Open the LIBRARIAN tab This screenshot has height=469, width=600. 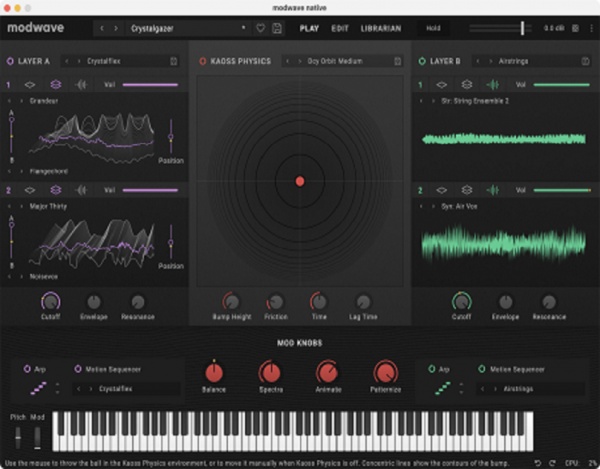point(381,28)
